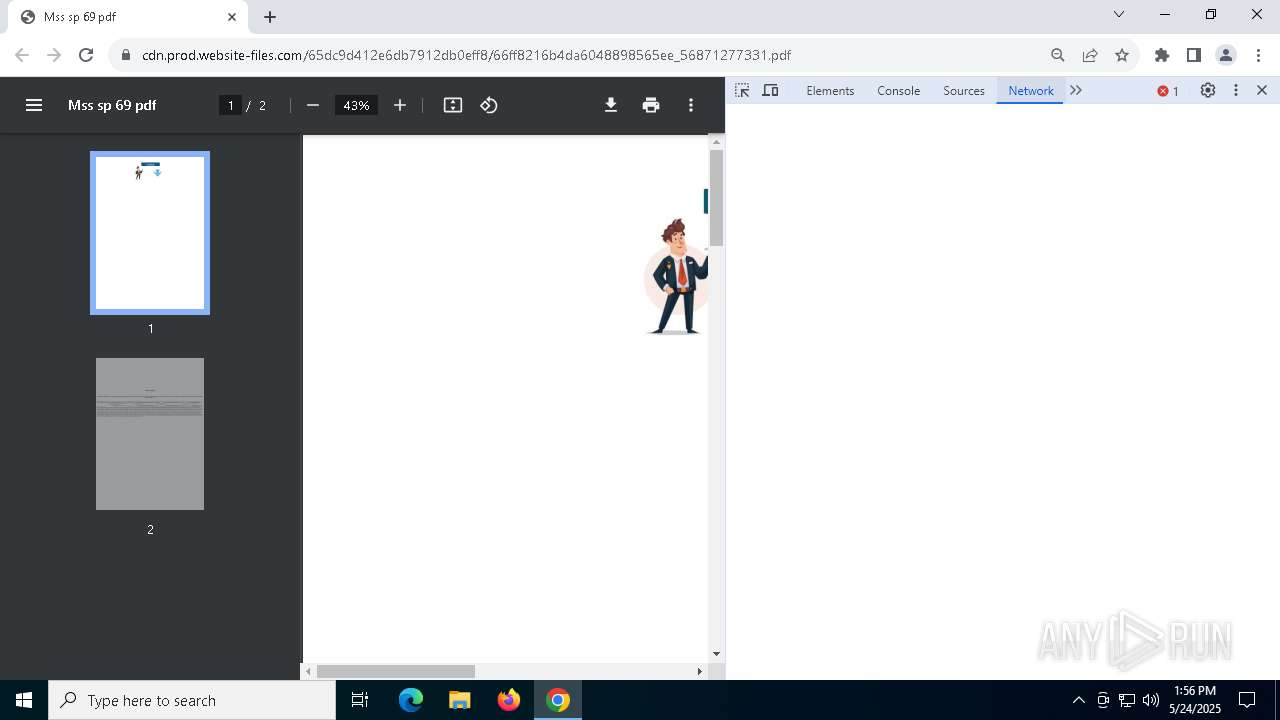
Task: Click the scroll up arrow of PDF
Action: pyautogui.click(x=716, y=142)
